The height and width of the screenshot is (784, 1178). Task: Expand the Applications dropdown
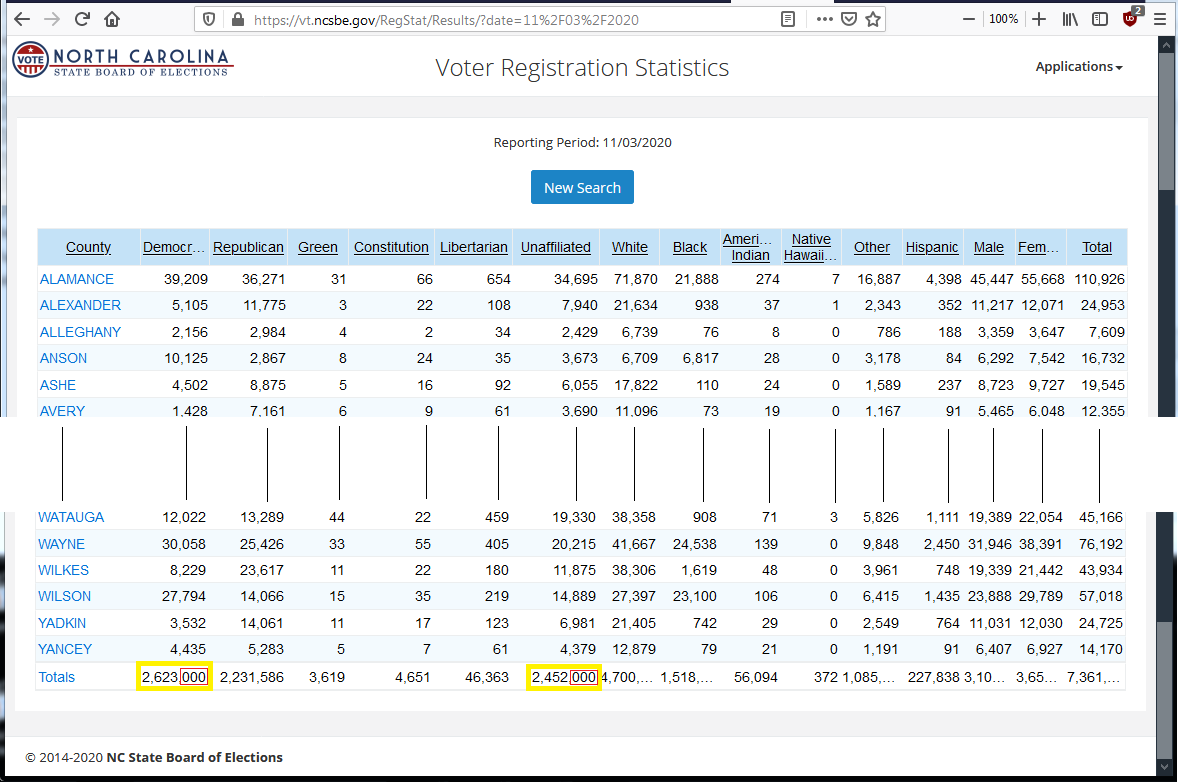(1079, 67)
